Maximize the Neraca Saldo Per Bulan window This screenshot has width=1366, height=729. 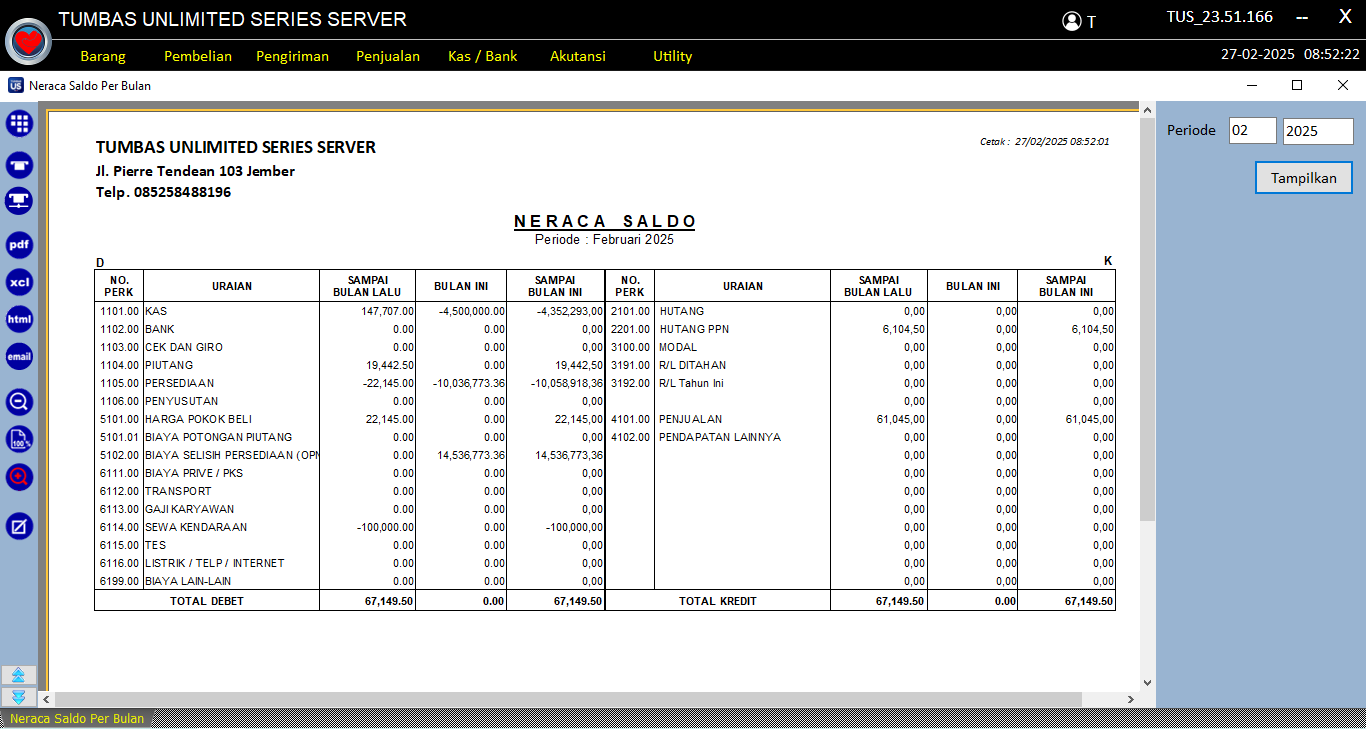1297,85
